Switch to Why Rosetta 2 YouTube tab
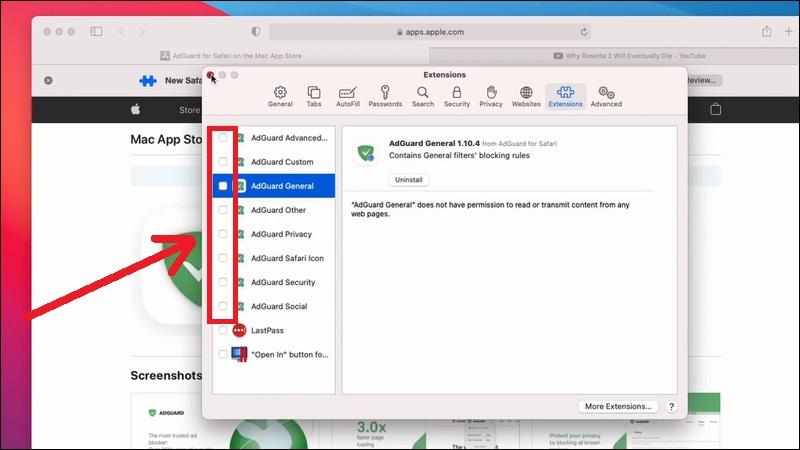The height and width of the screenshot is (450, 800). click(614, 56)
